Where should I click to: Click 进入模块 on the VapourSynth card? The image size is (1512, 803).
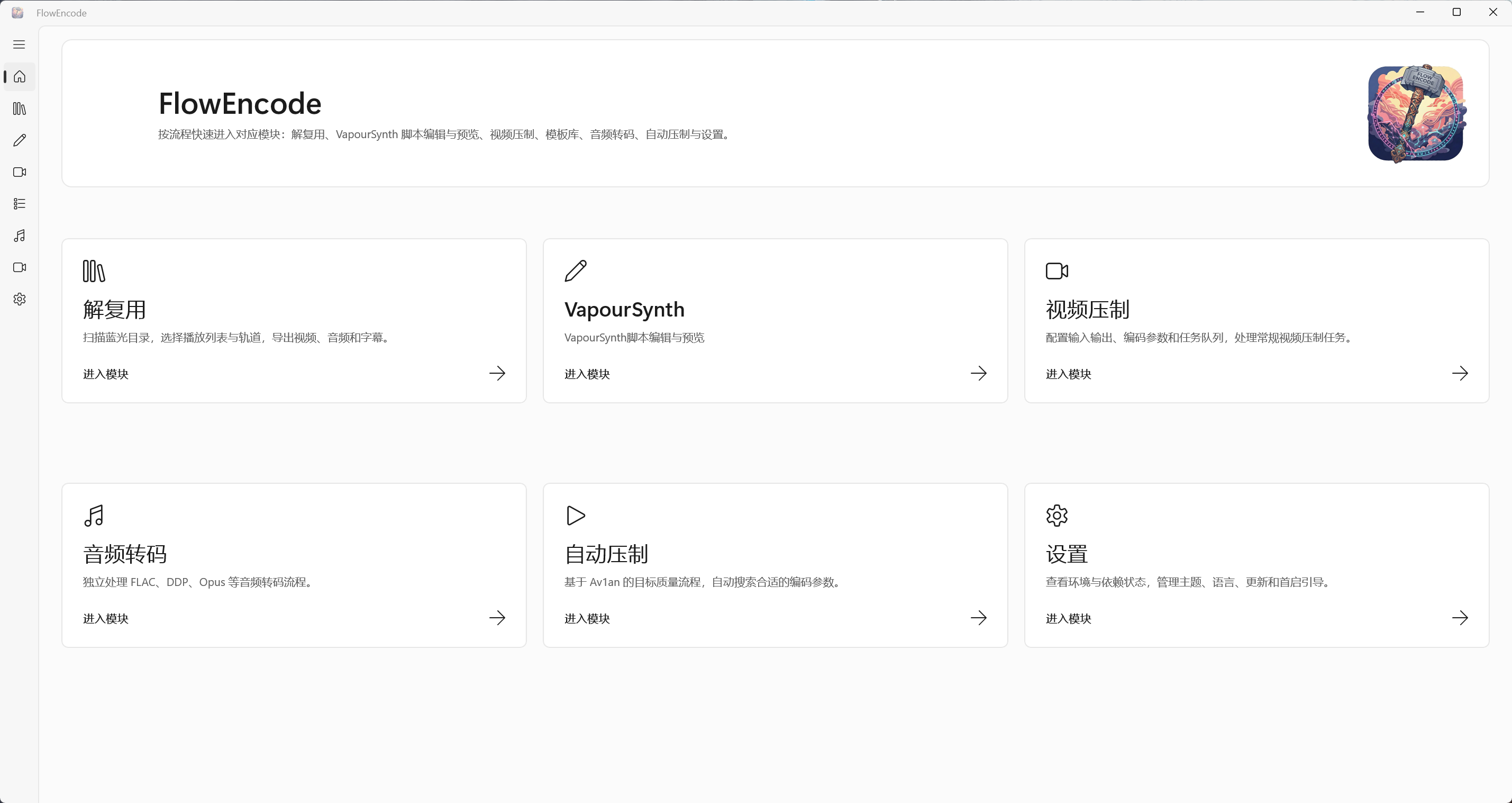587,374
